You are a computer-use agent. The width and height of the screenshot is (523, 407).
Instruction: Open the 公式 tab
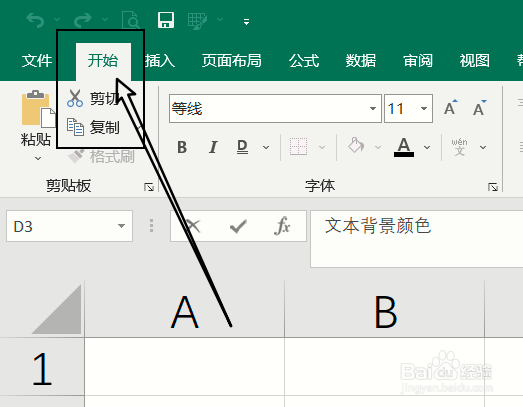click(304, 61)
